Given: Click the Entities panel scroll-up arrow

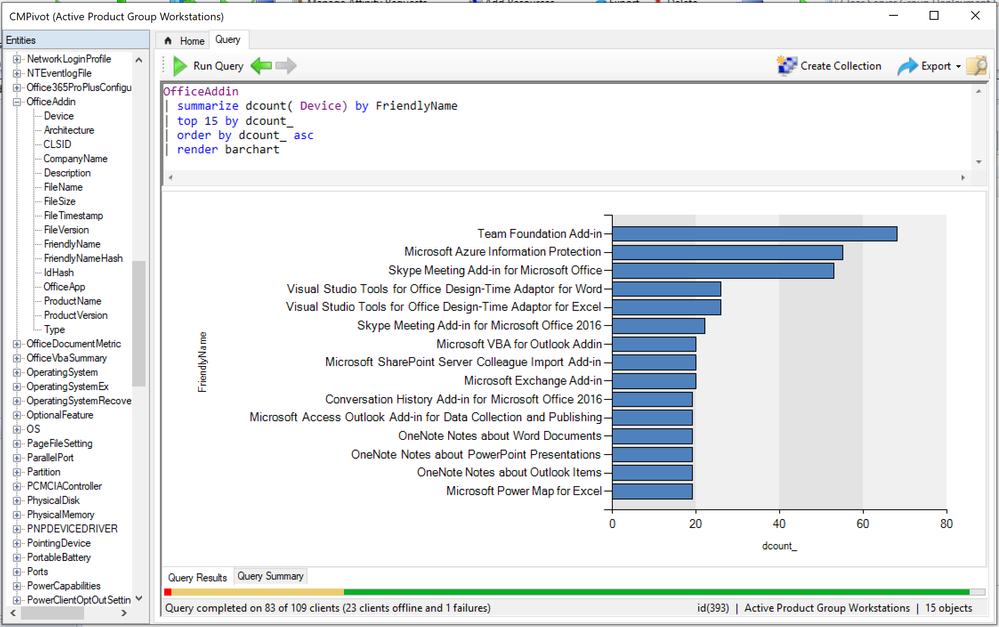Looking at the screenshot, I should pyautogui.click(x=139, y=59).
